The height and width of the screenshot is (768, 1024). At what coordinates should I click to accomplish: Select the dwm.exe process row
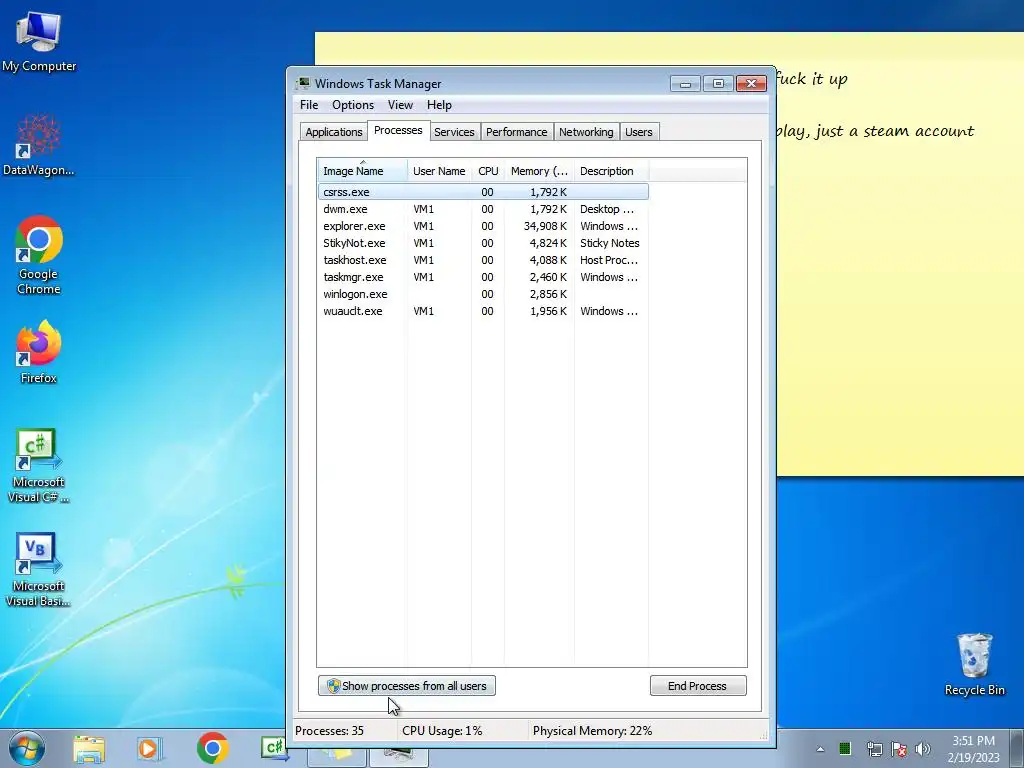pos(483,209)
